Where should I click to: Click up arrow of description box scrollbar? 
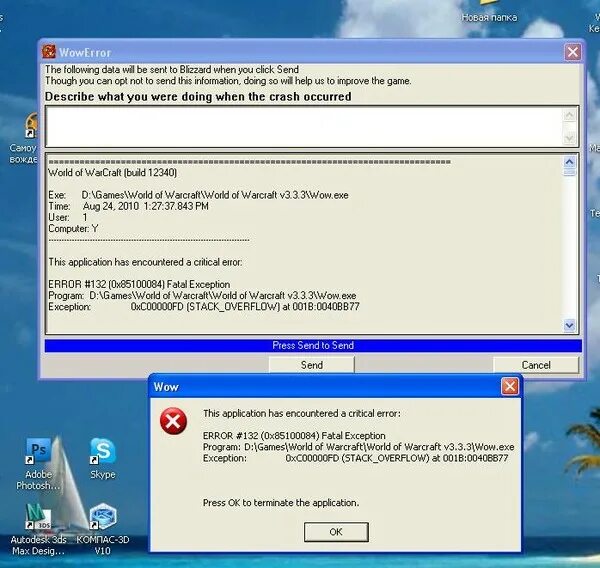pos(569,115)
